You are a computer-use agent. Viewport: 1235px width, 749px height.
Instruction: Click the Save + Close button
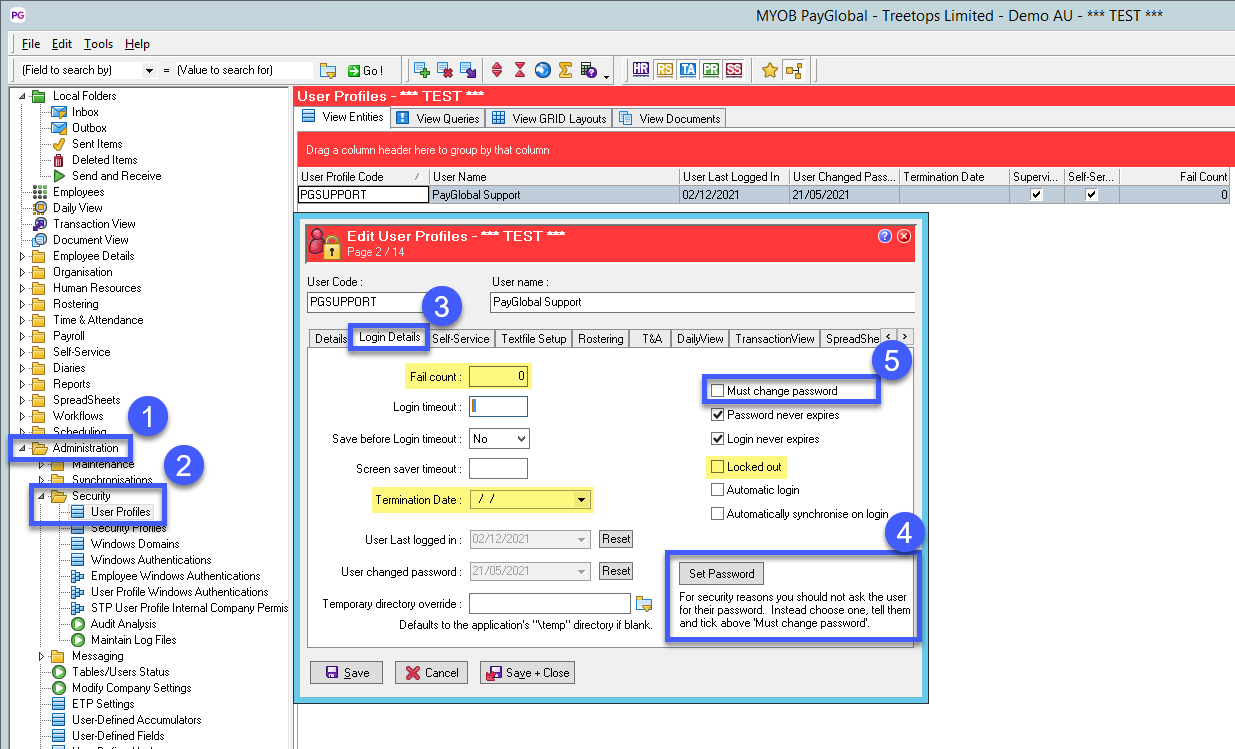coord(527,673)
